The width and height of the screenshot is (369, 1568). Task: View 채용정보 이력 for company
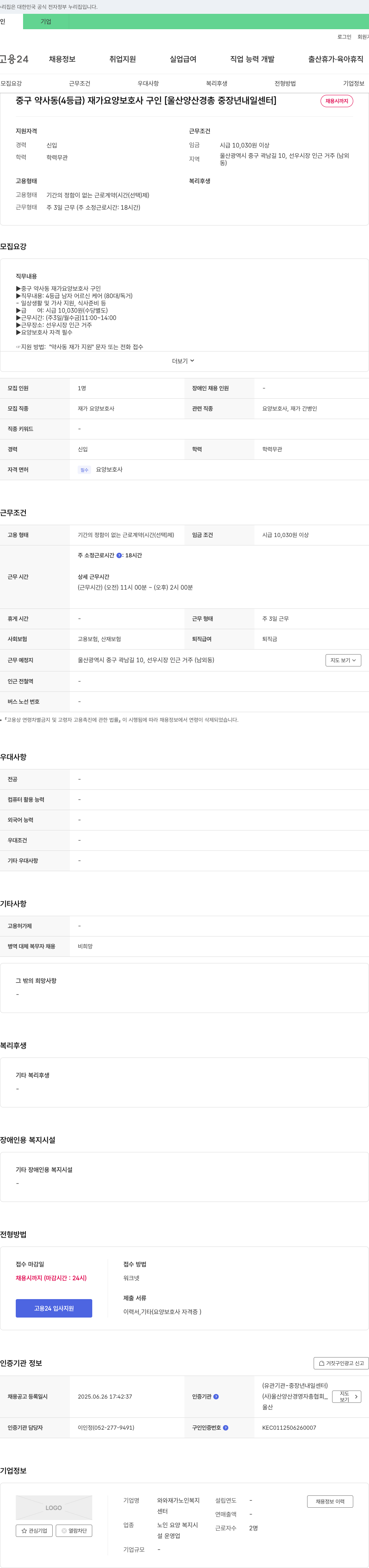(x=330, y=1502)
